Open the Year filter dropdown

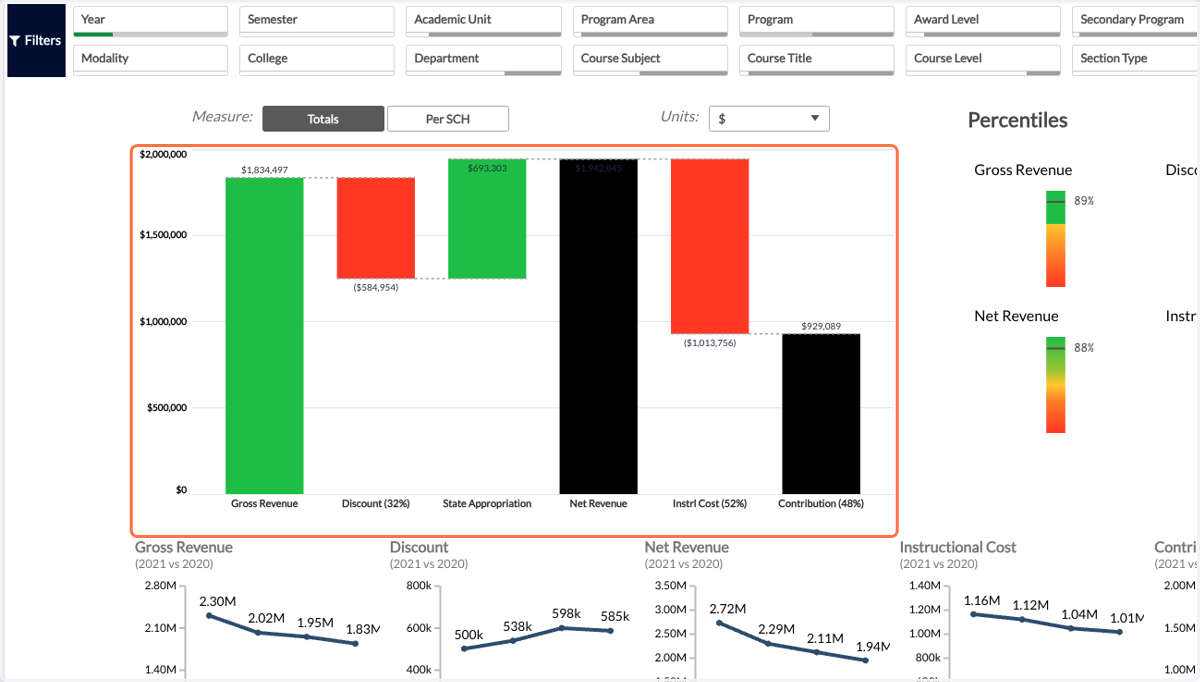point(150,20)
